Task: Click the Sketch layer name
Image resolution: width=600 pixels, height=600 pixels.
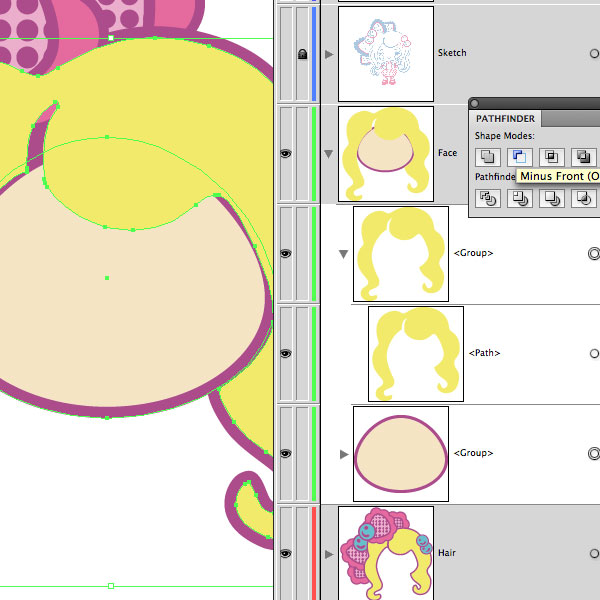Action: pyautogui.click(x=452, y=53)
